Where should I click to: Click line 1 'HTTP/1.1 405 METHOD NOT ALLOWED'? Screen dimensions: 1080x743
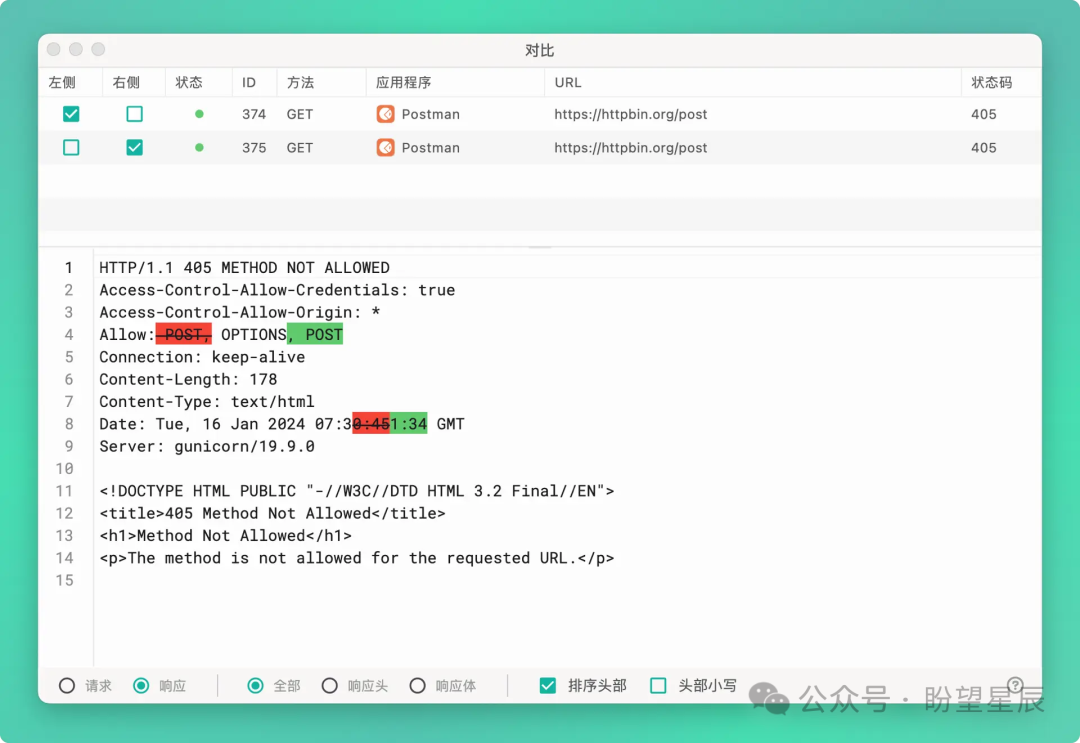[x=245, y=268]
